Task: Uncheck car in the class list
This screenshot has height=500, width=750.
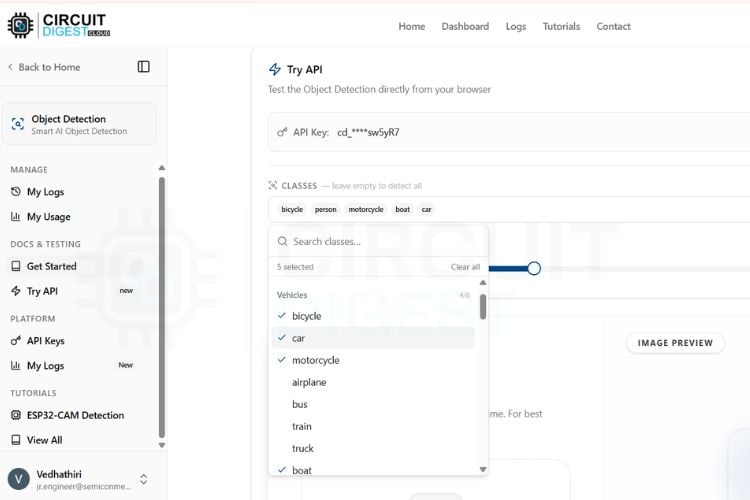Action: click(x=373, y=338)
